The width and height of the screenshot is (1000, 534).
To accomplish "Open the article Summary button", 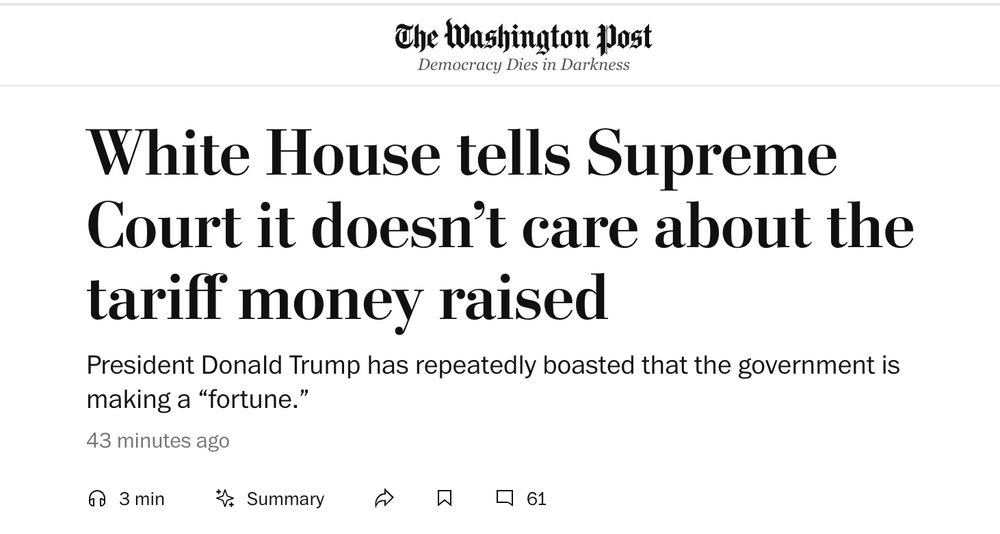I will (x=285, y=498).
